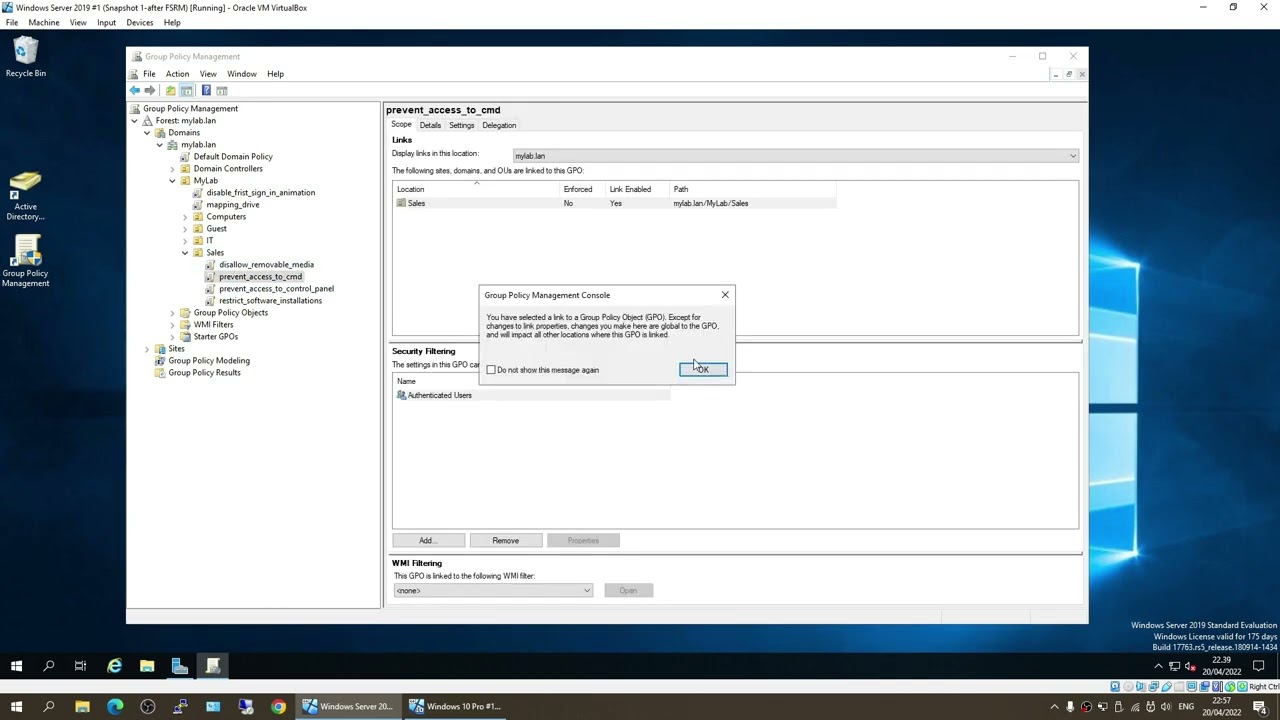Open Help via the blue question-mark toolbar icon
1280x720 pixels.
[206, 90]
